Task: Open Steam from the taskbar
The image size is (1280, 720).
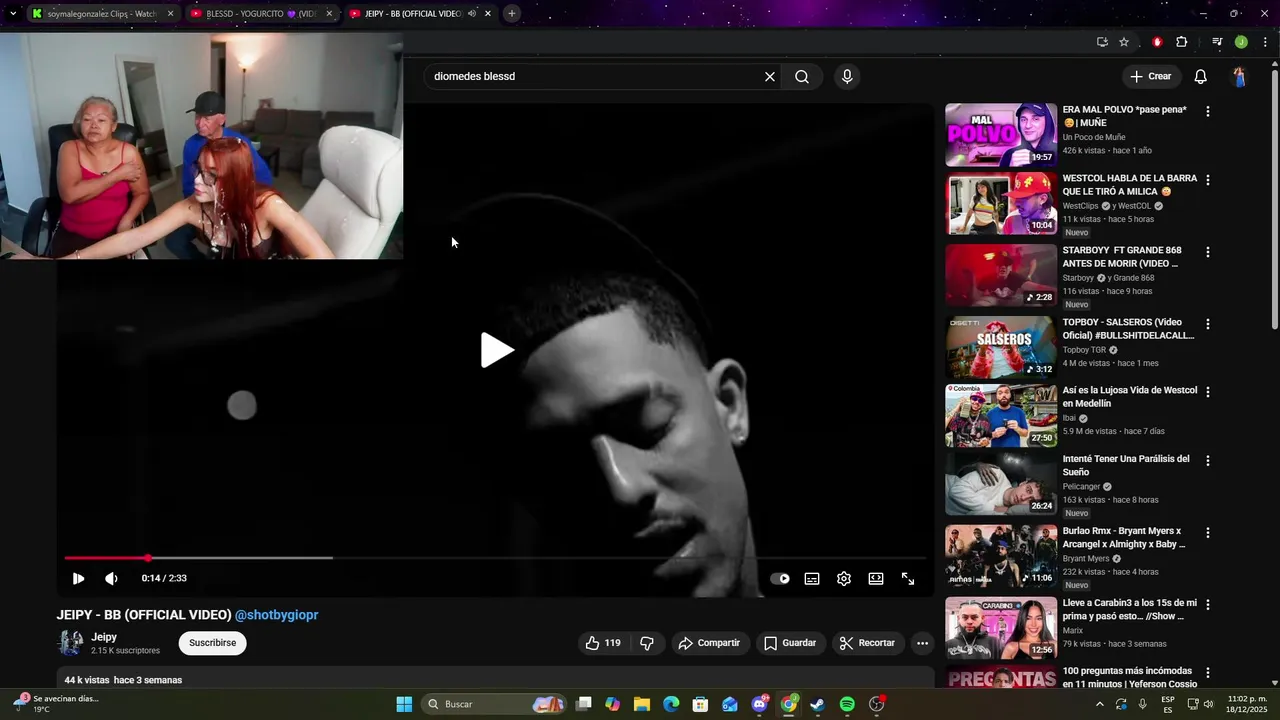Action: click(x=817, y=704)
